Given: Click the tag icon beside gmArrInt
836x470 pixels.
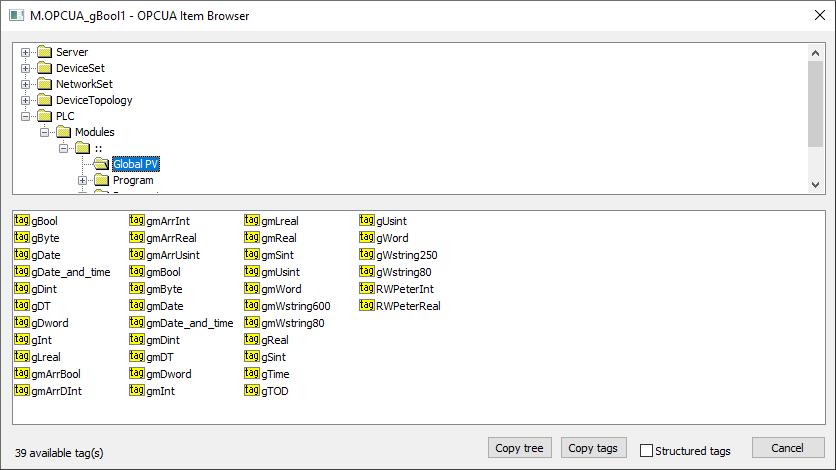Looking at the screenshot, I should (137, 220).
